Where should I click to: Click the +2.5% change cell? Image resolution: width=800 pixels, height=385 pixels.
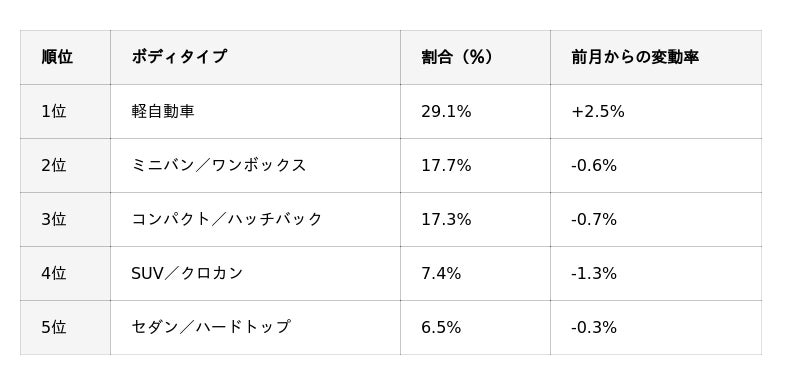[x=656, y=111]
